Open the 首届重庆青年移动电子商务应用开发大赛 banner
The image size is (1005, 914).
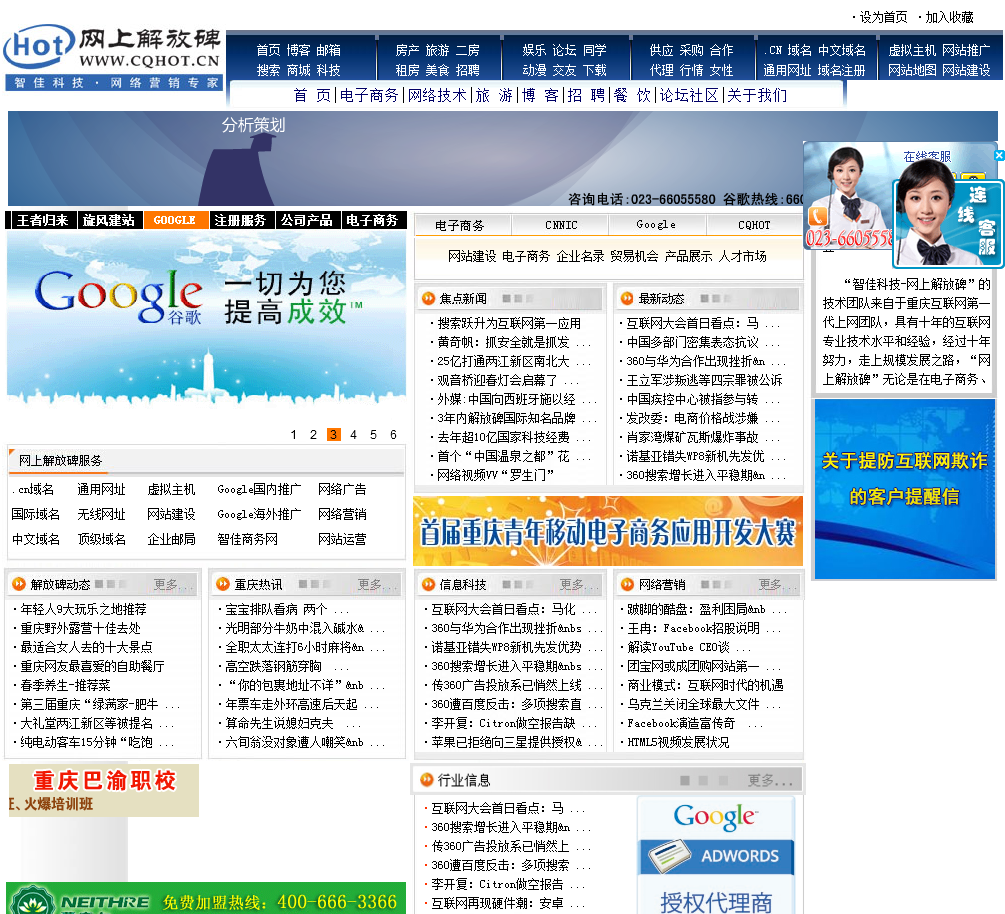(x=608, y=531)
